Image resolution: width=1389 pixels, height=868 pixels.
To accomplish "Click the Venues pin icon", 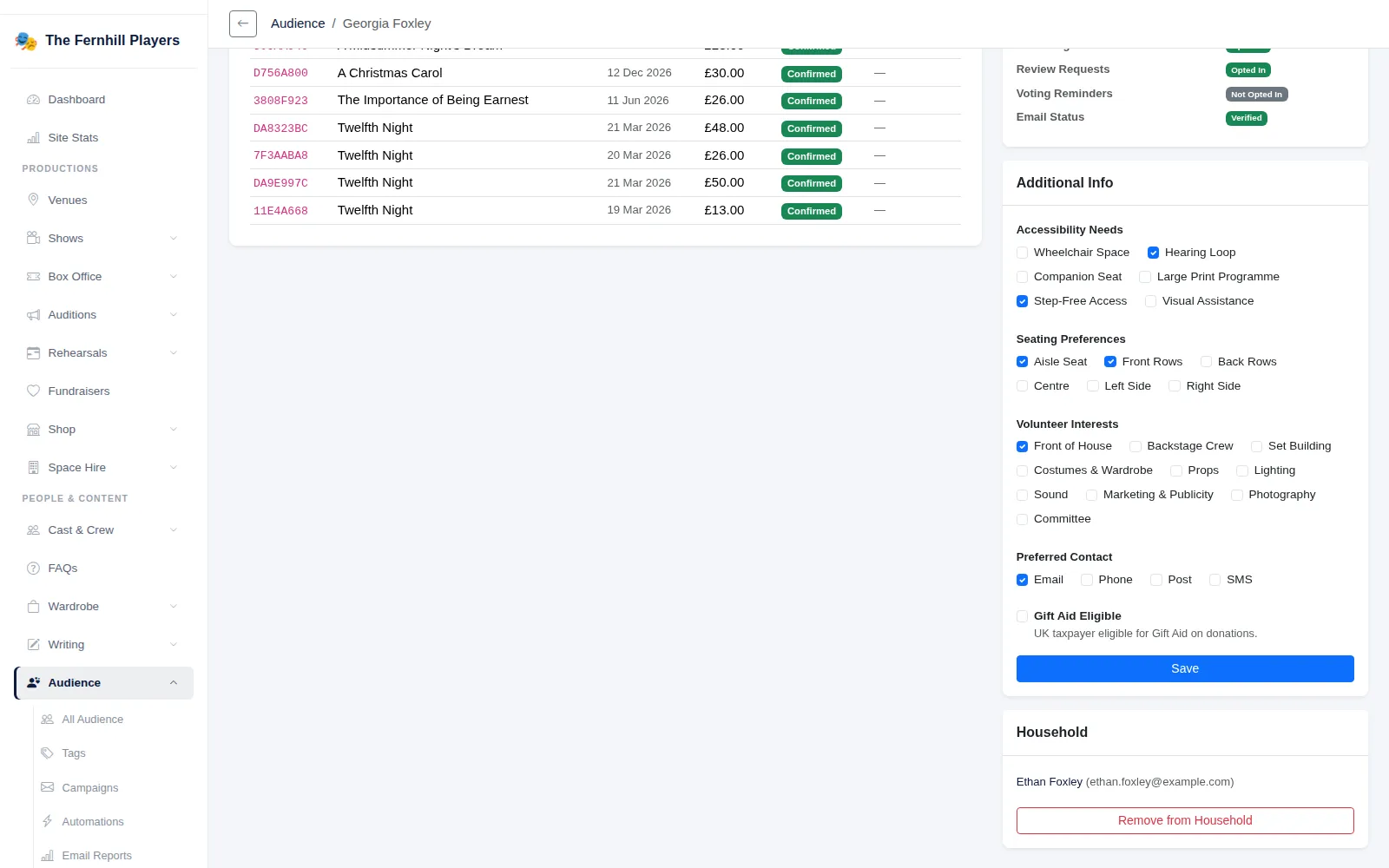I will 33,201.
